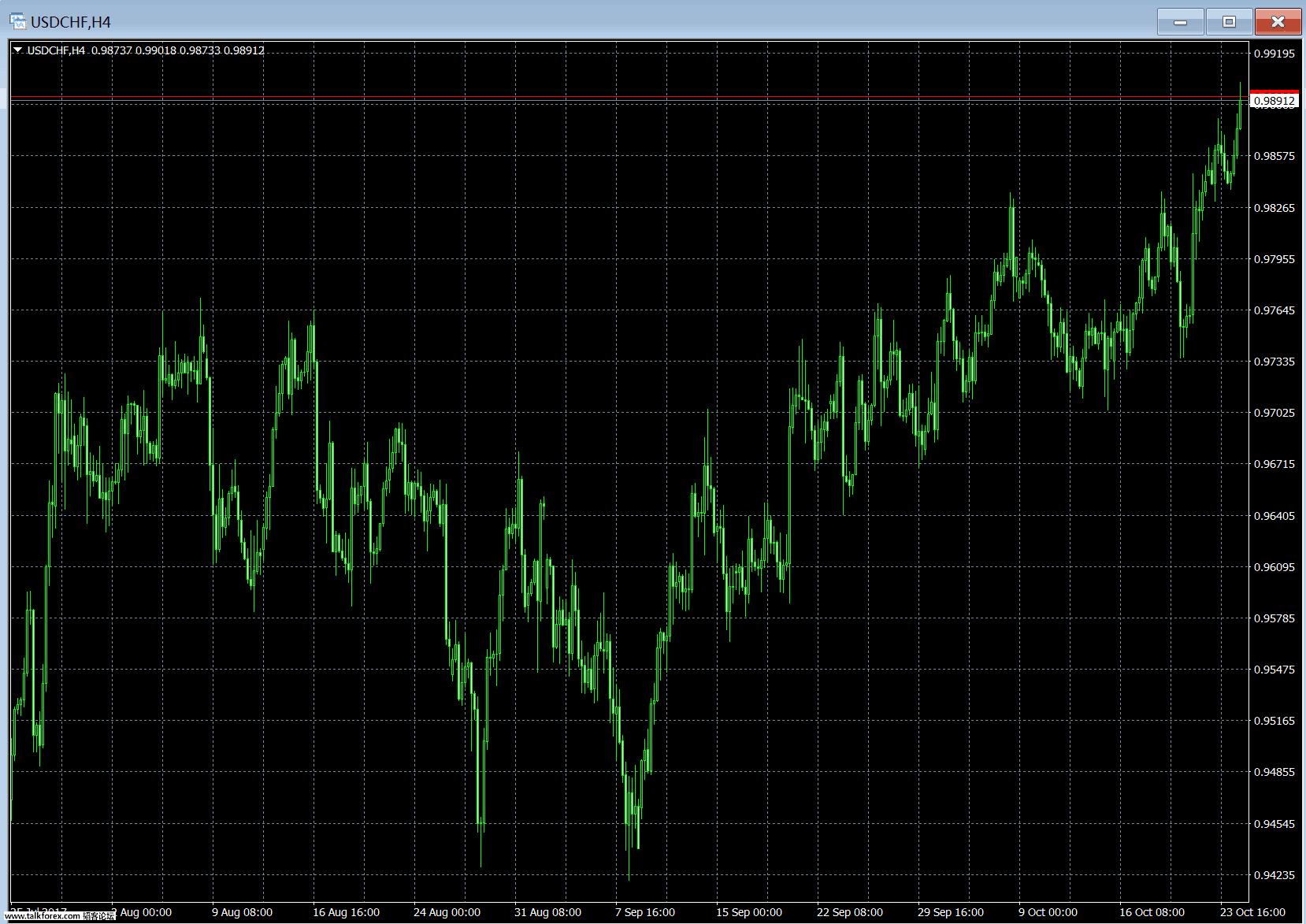Click the USDCHF,H4 title bar text
Screen dimensions: 1306x924
pos(71,22)
